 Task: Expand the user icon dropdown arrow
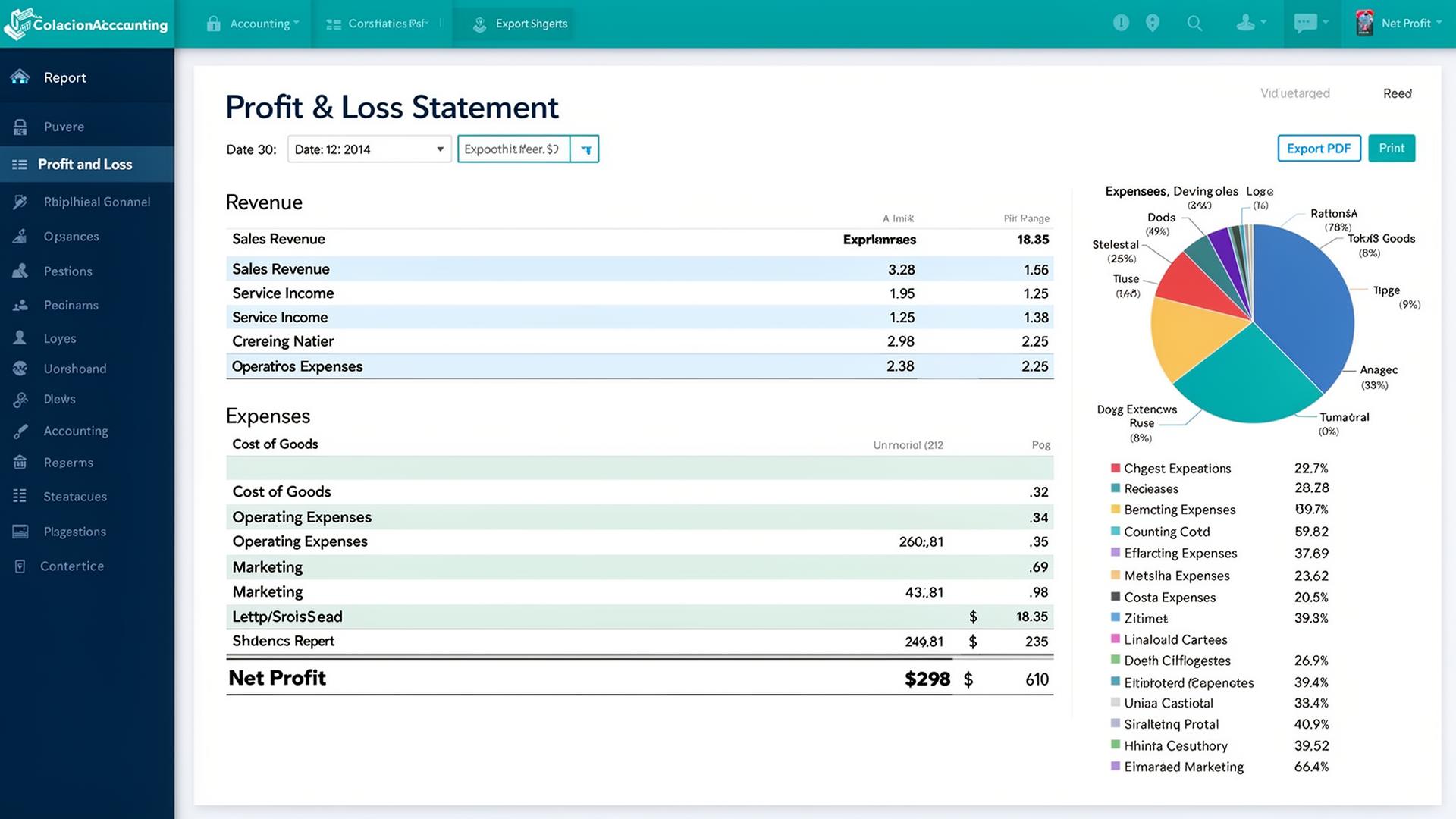tap(1263, 23)
